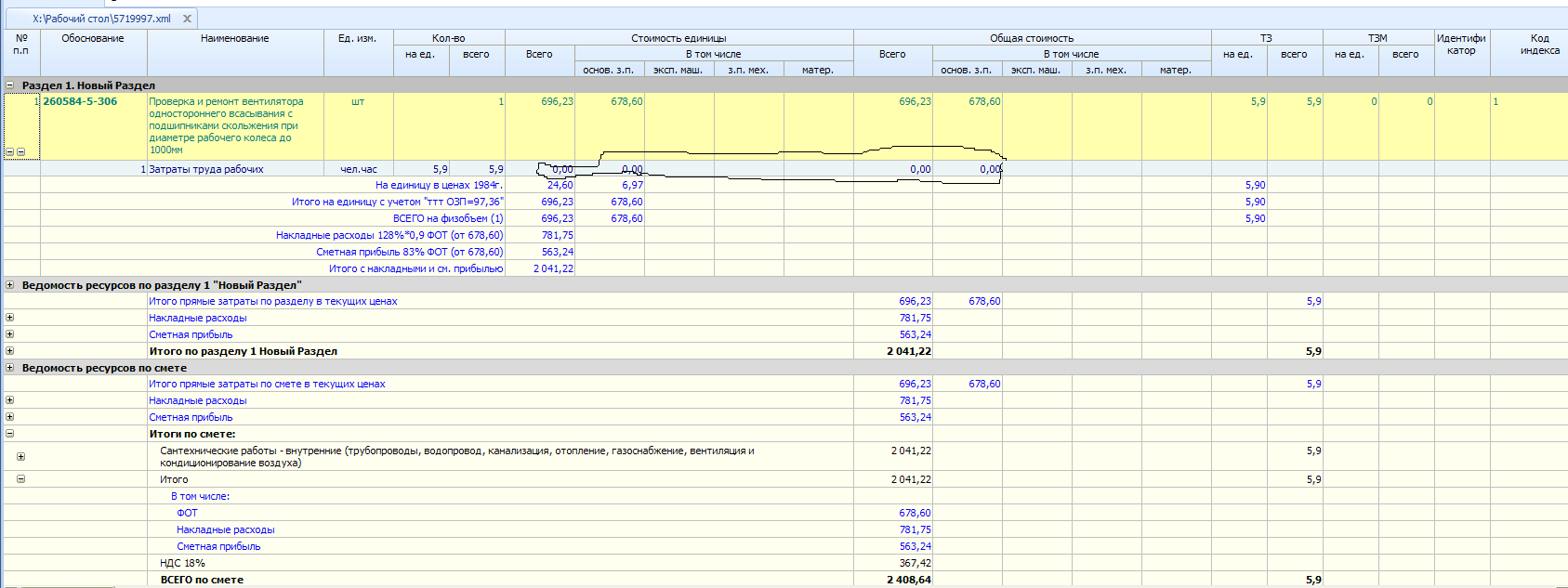Click the "Идентификатор" column header

pos(1461,45)
